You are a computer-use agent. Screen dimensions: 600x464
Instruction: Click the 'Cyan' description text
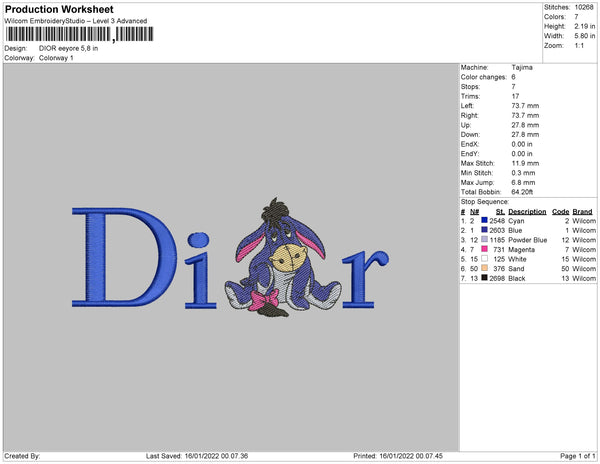coord(516,221)
